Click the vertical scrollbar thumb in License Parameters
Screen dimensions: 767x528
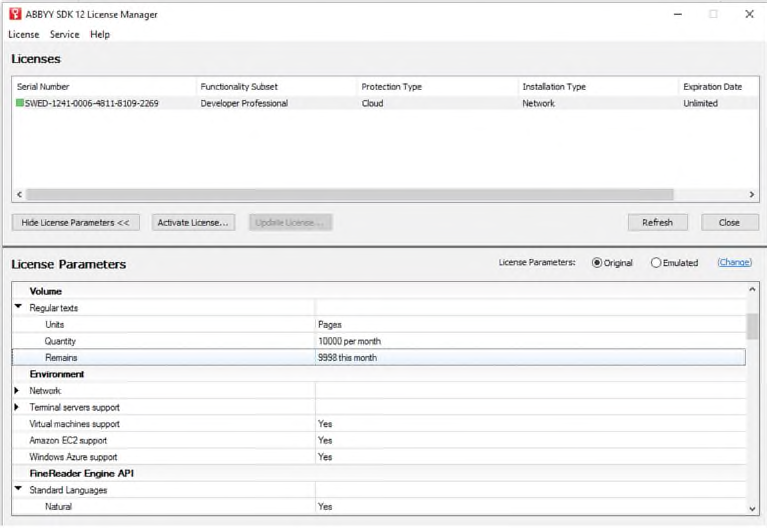752,326
